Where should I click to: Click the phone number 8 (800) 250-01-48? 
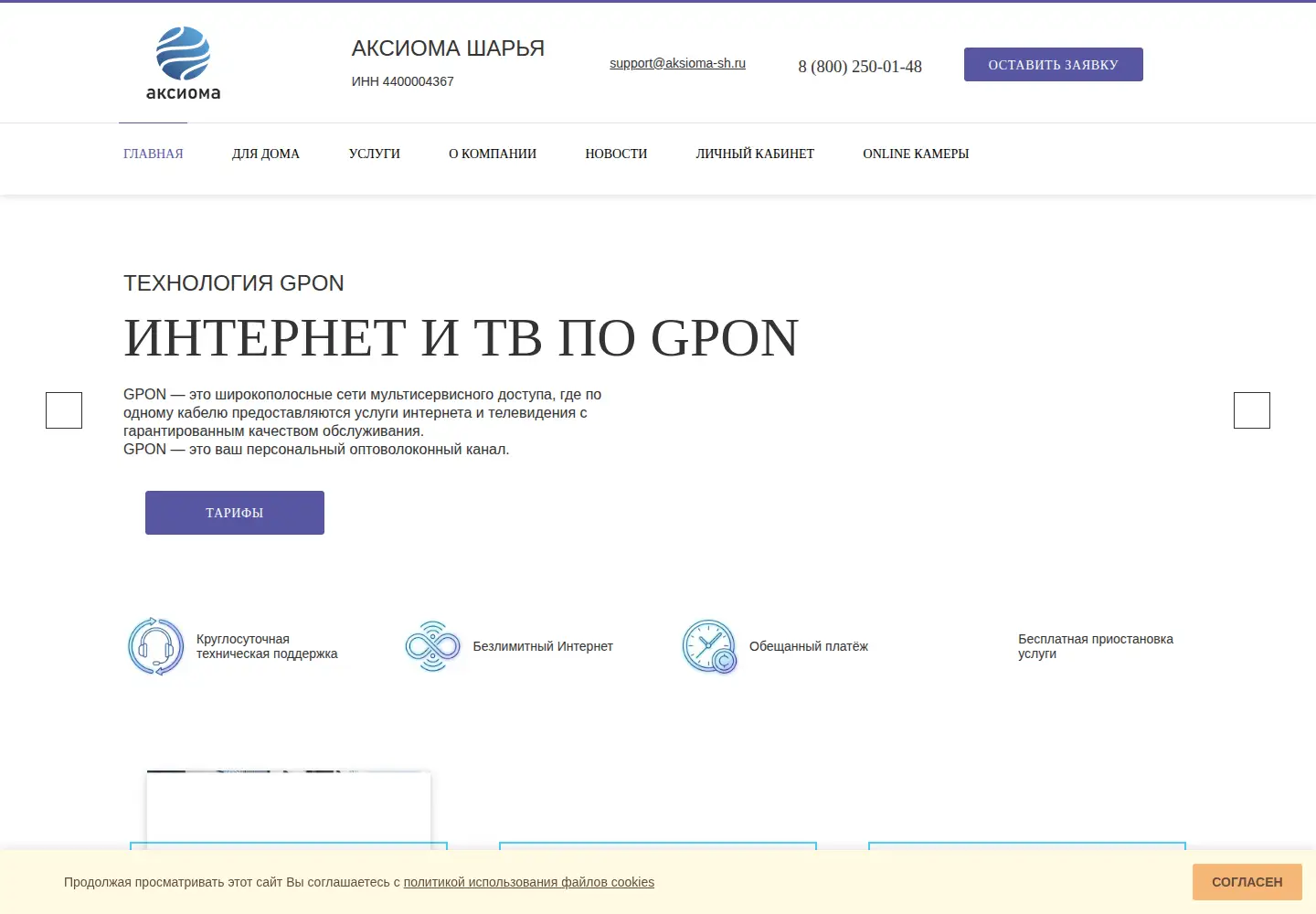[860, 67]
